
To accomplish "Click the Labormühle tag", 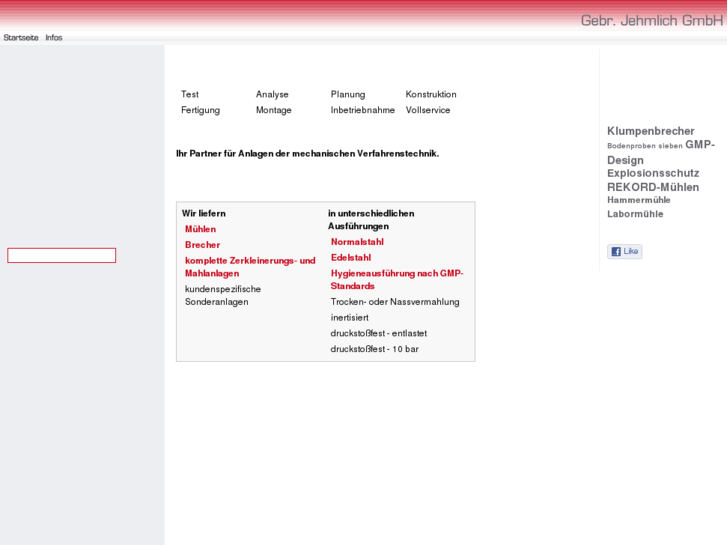I will [x=635, y=214].
